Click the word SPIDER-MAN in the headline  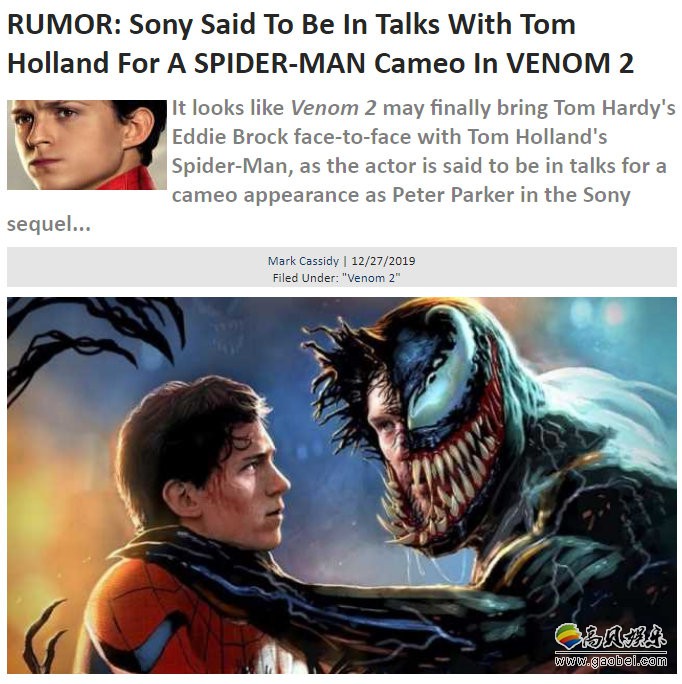[x=279, y=63]
